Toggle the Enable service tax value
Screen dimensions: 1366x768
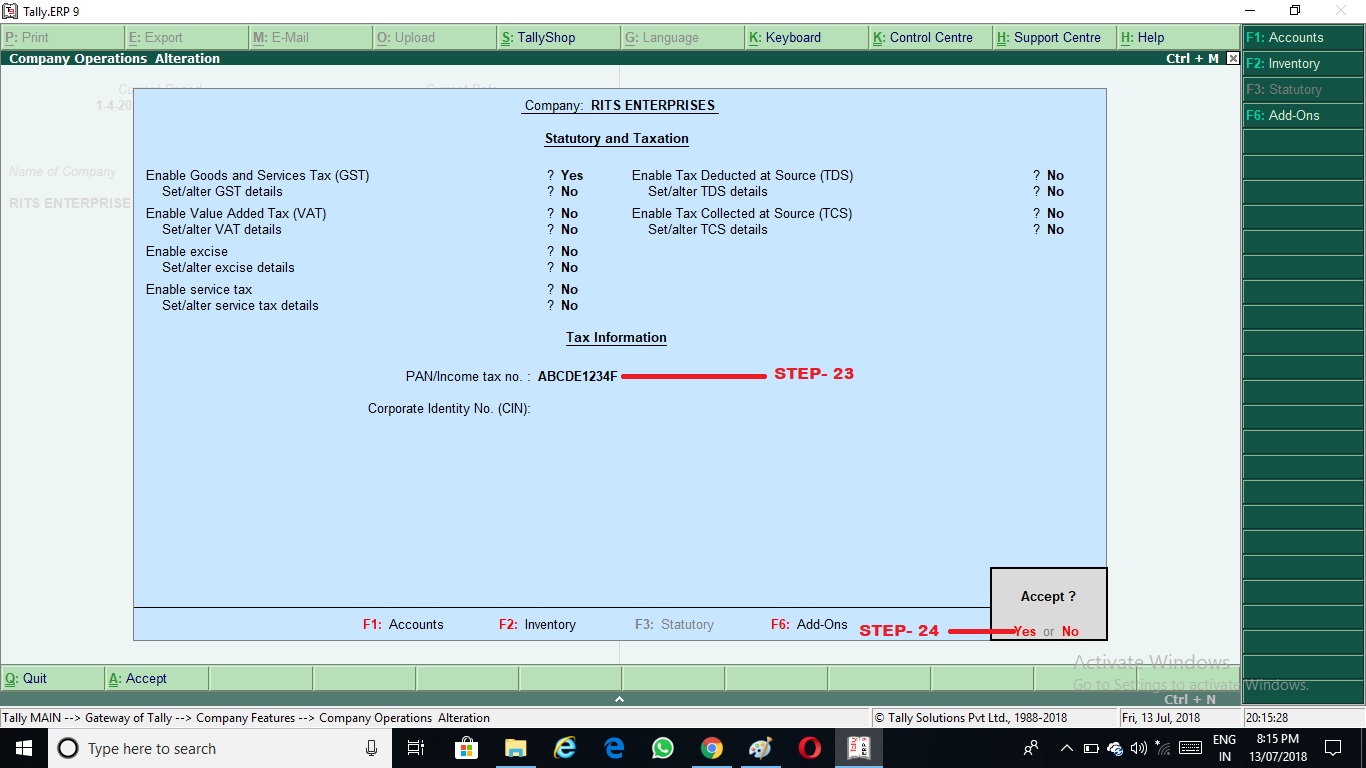(x=569, y=290)
